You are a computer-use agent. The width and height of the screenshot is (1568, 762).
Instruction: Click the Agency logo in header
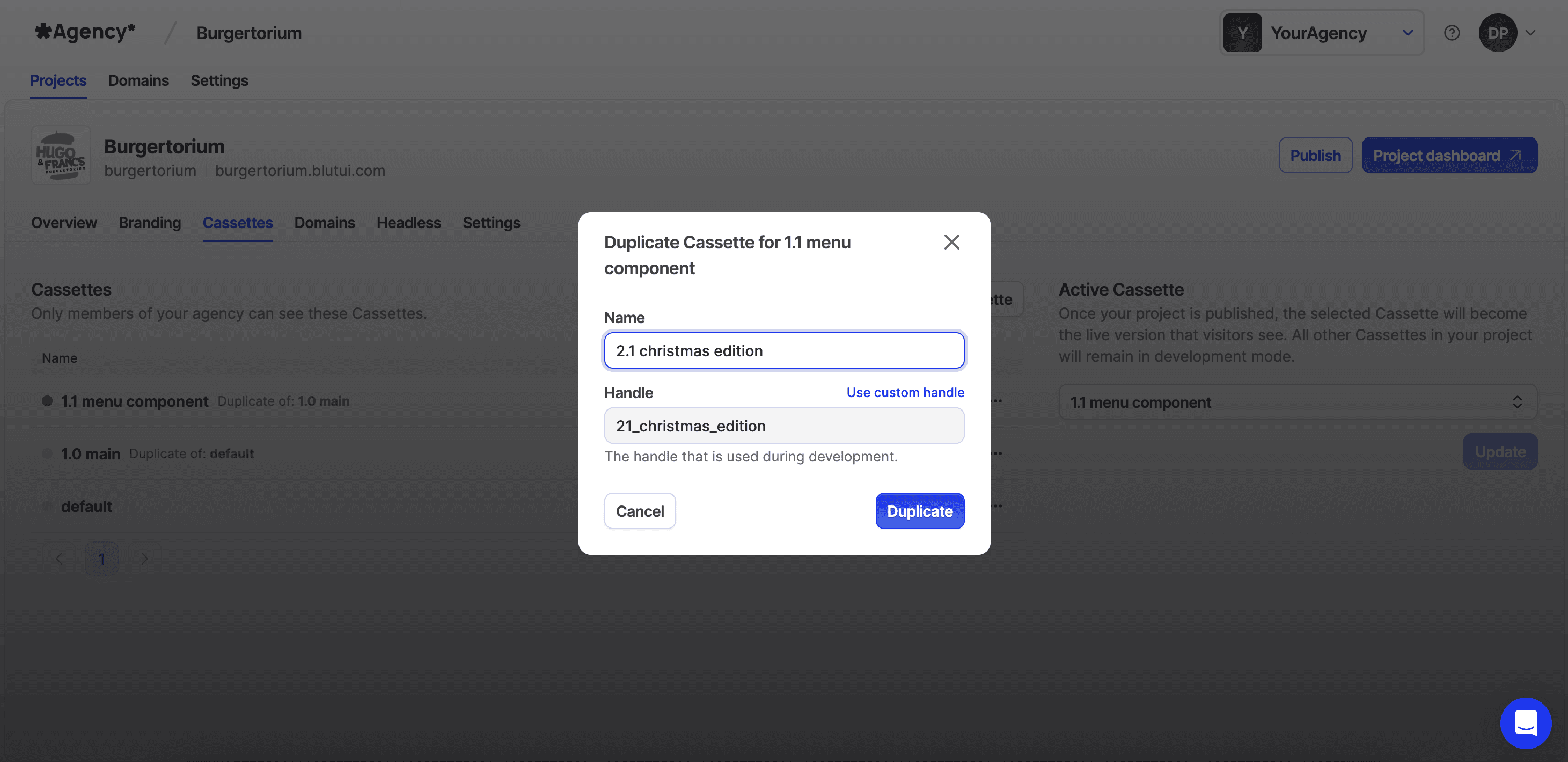point(85,32)
